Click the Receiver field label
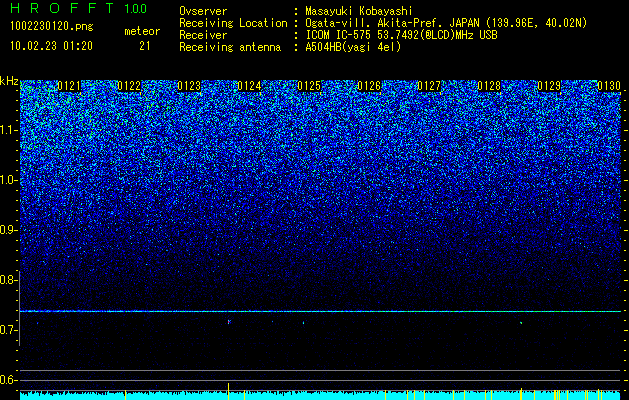Image resolution: width=629 pixels, height=400 pixels. (x=203, y=36)
